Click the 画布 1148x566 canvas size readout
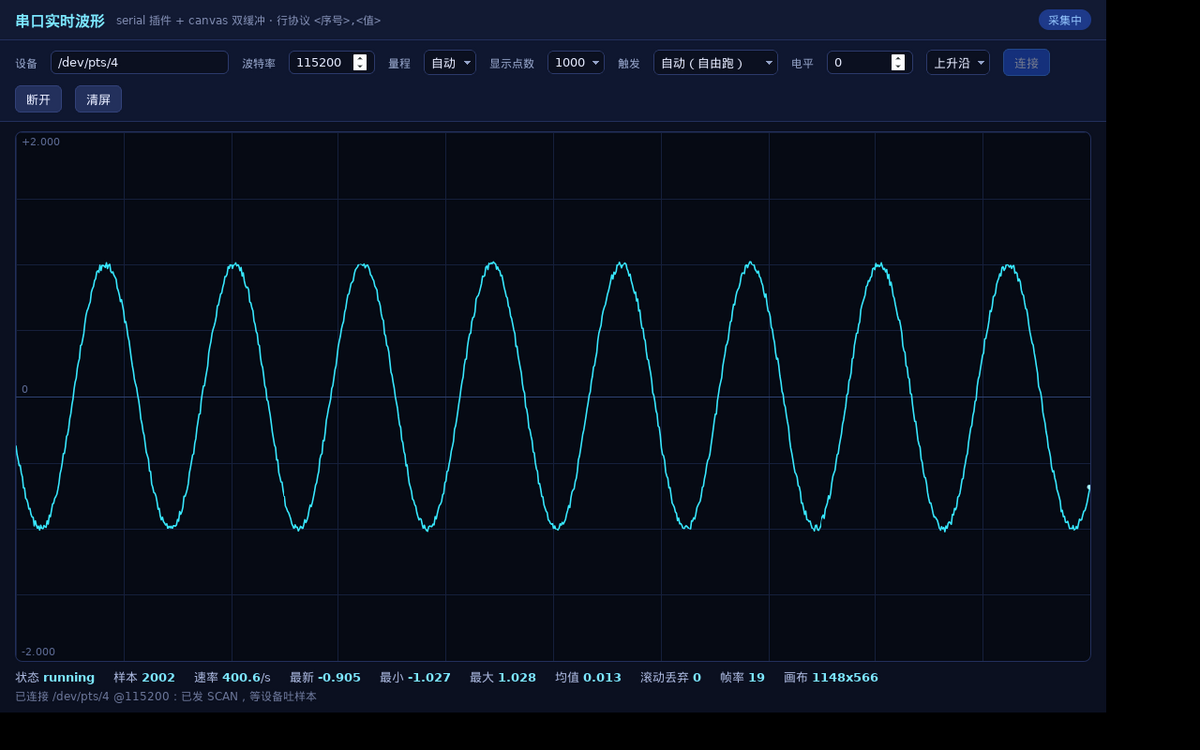The image size is (1200, 750). point(831,678)
